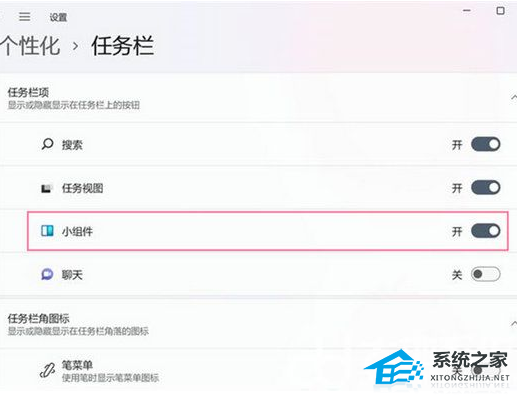The height and width of the screenshot is (396, 525).
Task: Switch off the 小组件 toggle
Action: tap(485, 231)
